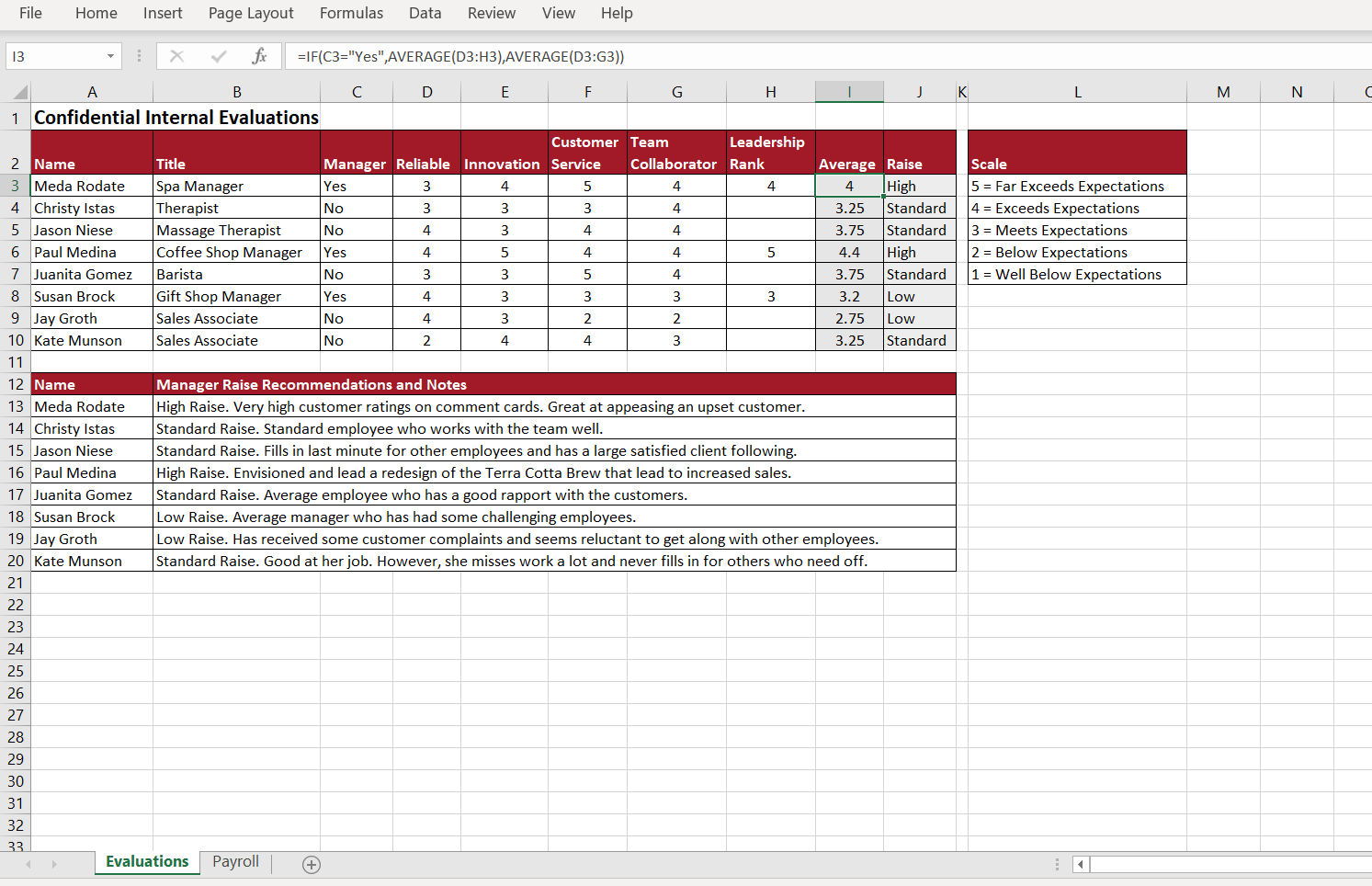1372x886 pixels.
Task: Click the 'Average' header cell
Action: tap(849, 153)
